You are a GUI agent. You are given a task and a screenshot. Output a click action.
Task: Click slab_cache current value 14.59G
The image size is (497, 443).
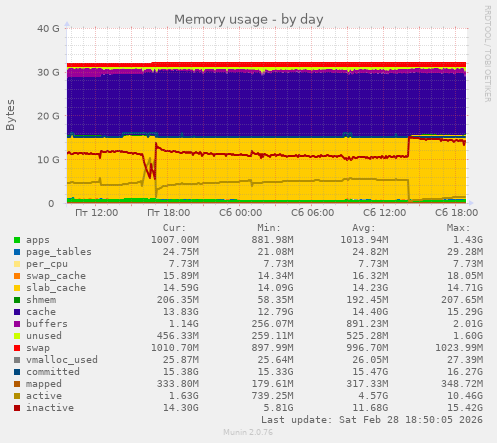tap(181, 288)
